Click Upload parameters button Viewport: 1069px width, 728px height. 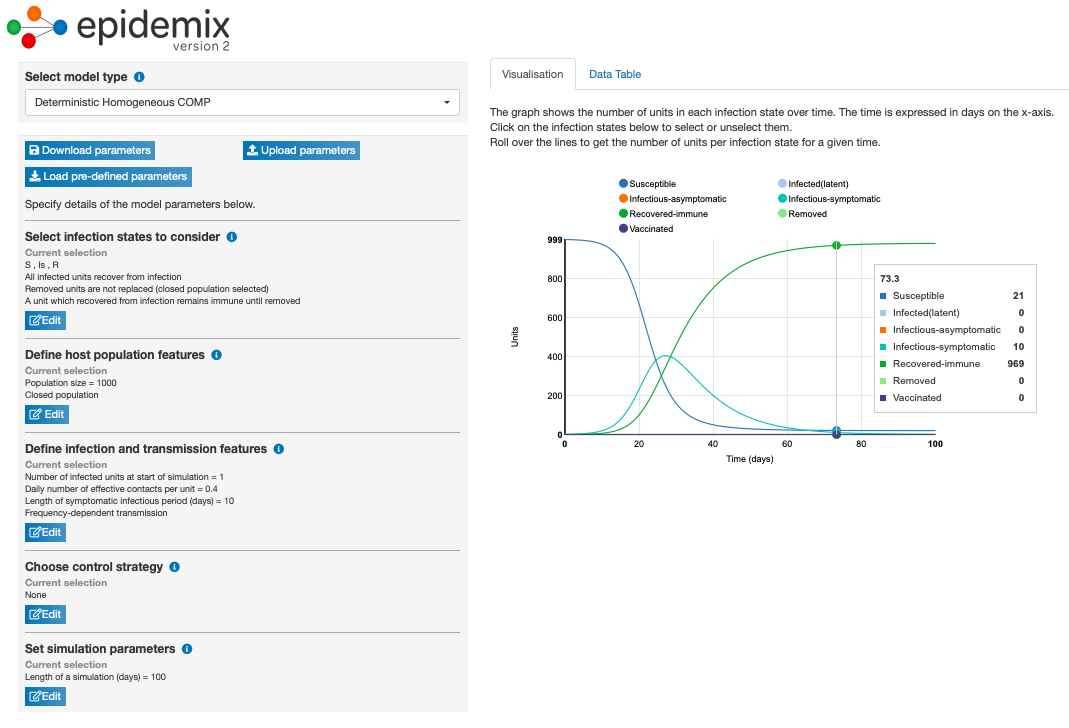coord(301,150)
